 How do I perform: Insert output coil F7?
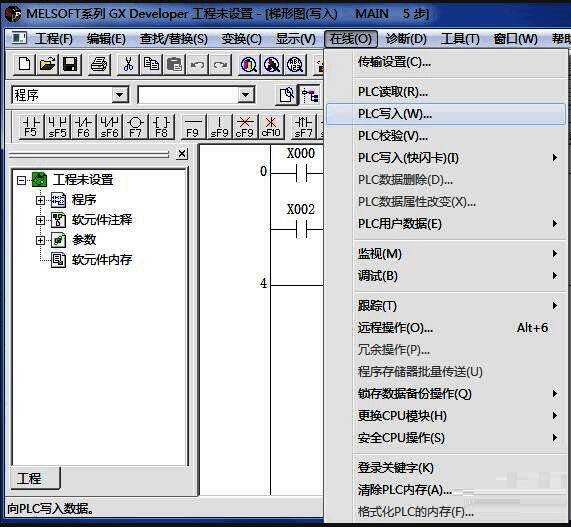pos(135,127)
